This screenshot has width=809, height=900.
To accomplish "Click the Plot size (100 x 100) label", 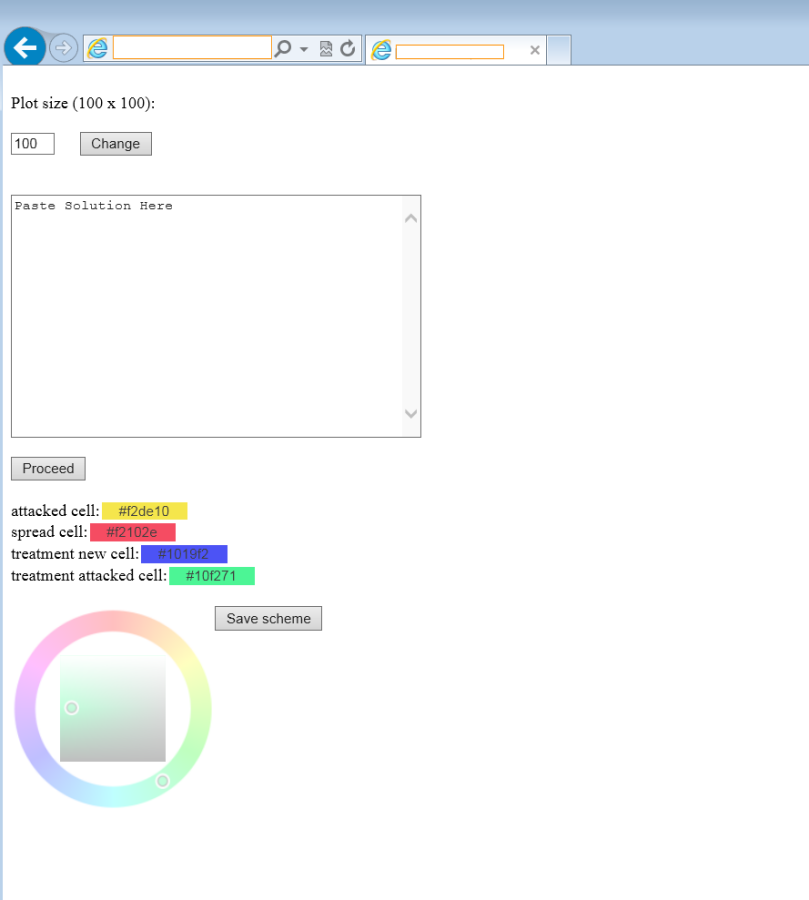I will click(83, 103).
